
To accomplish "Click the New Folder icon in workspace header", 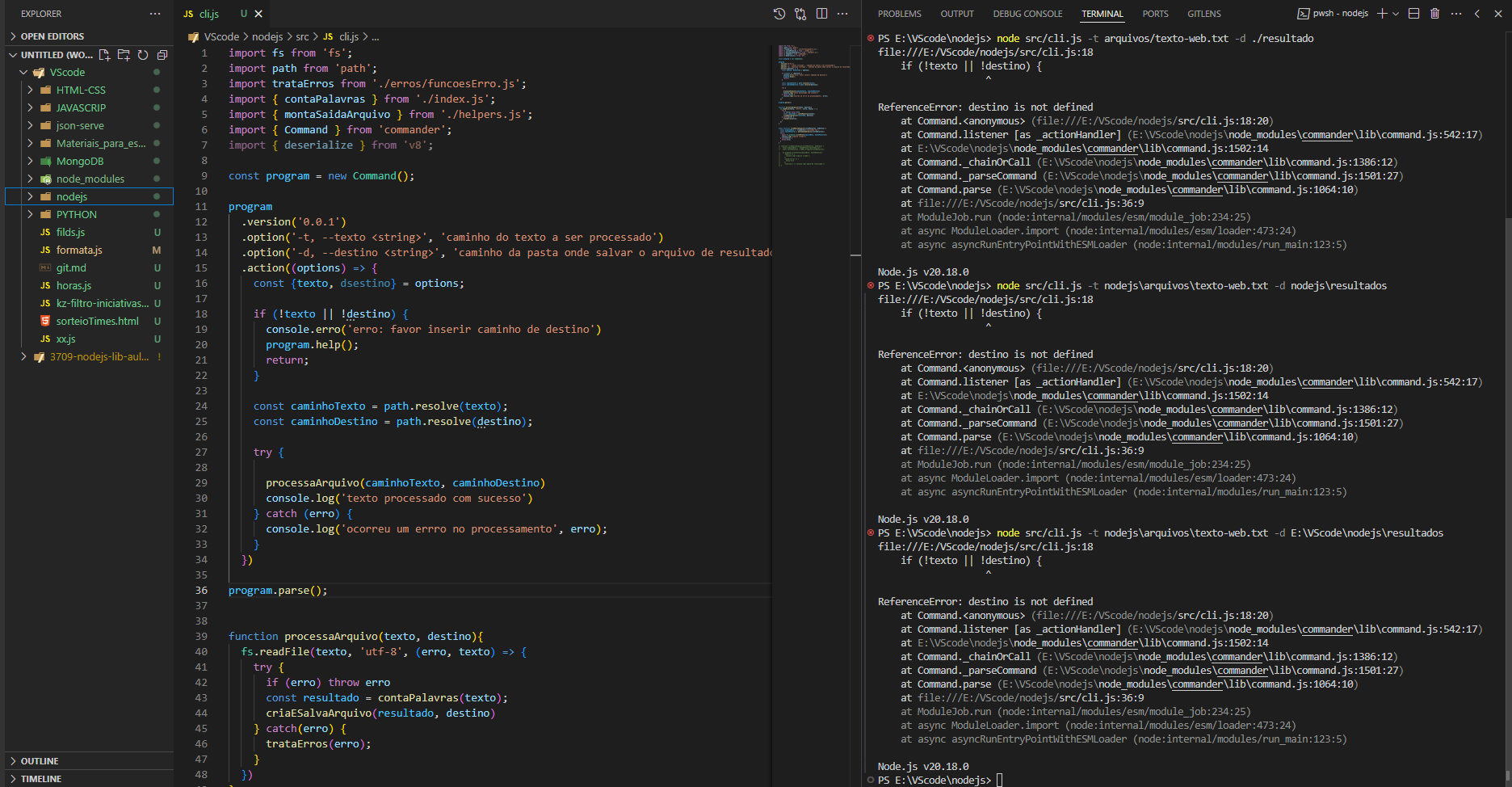I will click(124, 55).
